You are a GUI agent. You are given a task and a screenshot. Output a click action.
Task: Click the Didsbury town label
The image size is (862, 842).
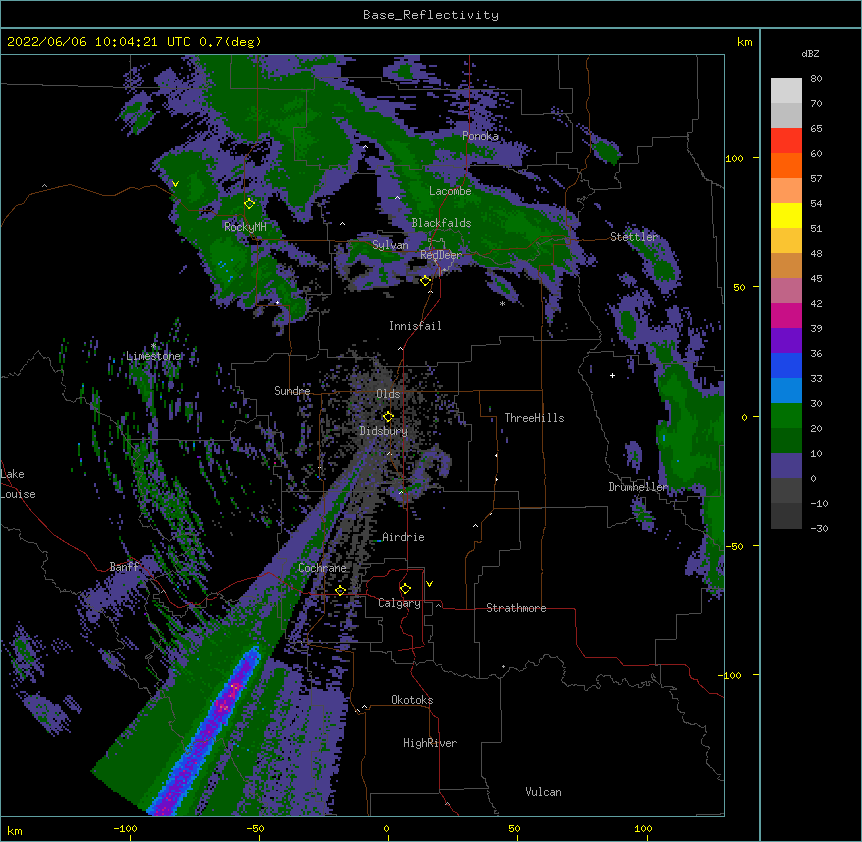[x=384, y=431]
